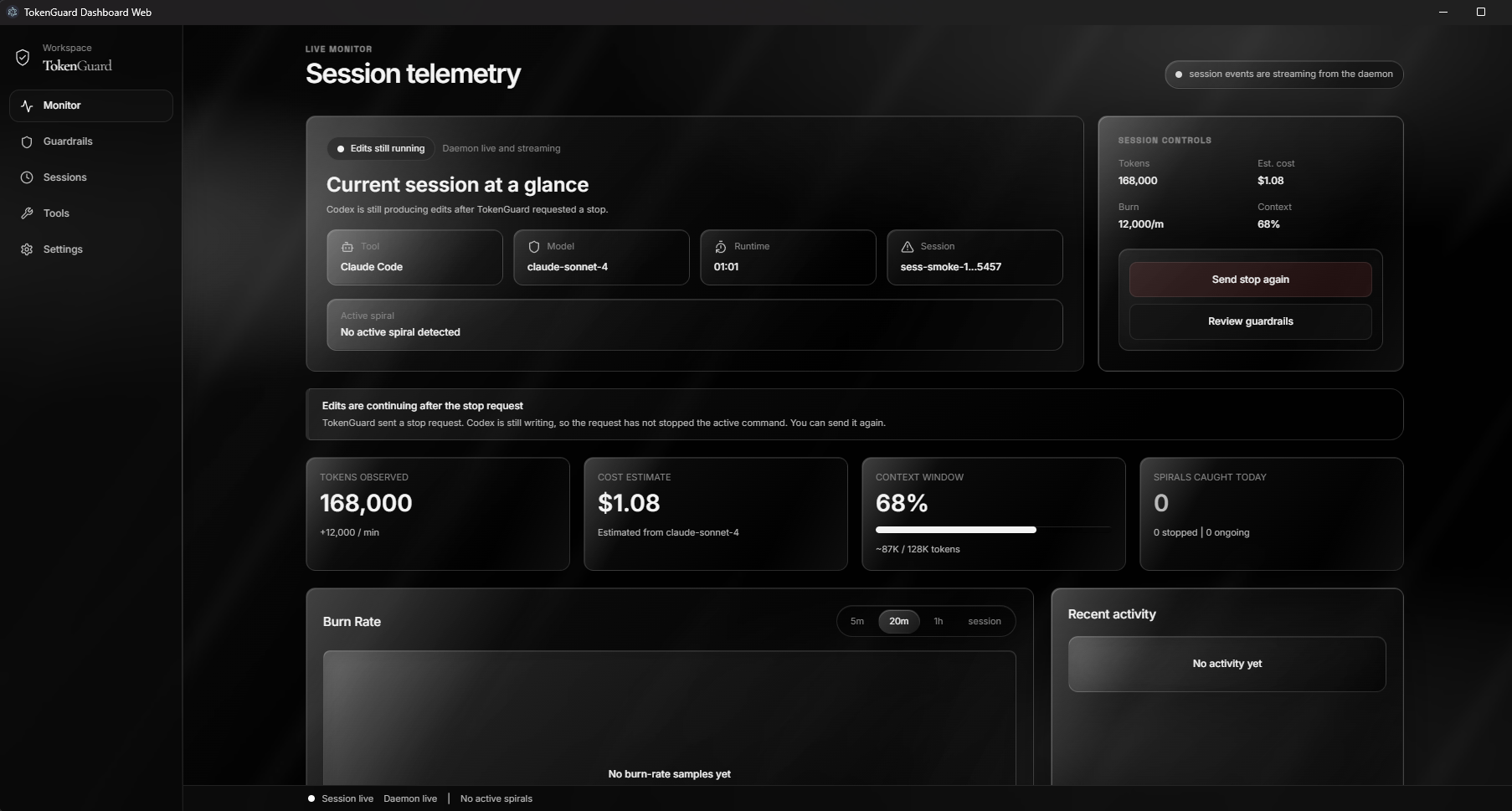1512x811 pixels.
Task: Click the Guardrails shield icon
Action: coord(27,141)
